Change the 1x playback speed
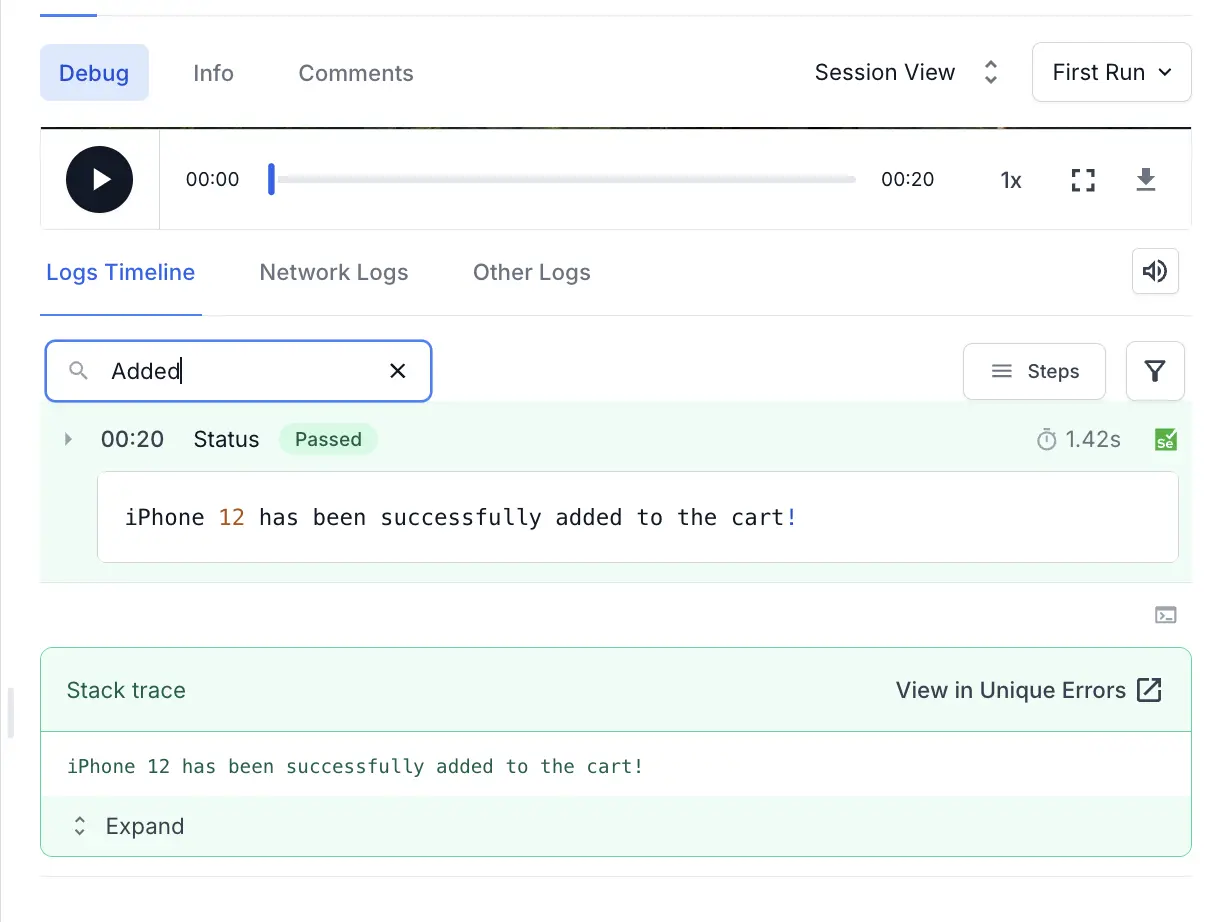The height and width of the screenshot is (922, 1214). pos(1011,180)
